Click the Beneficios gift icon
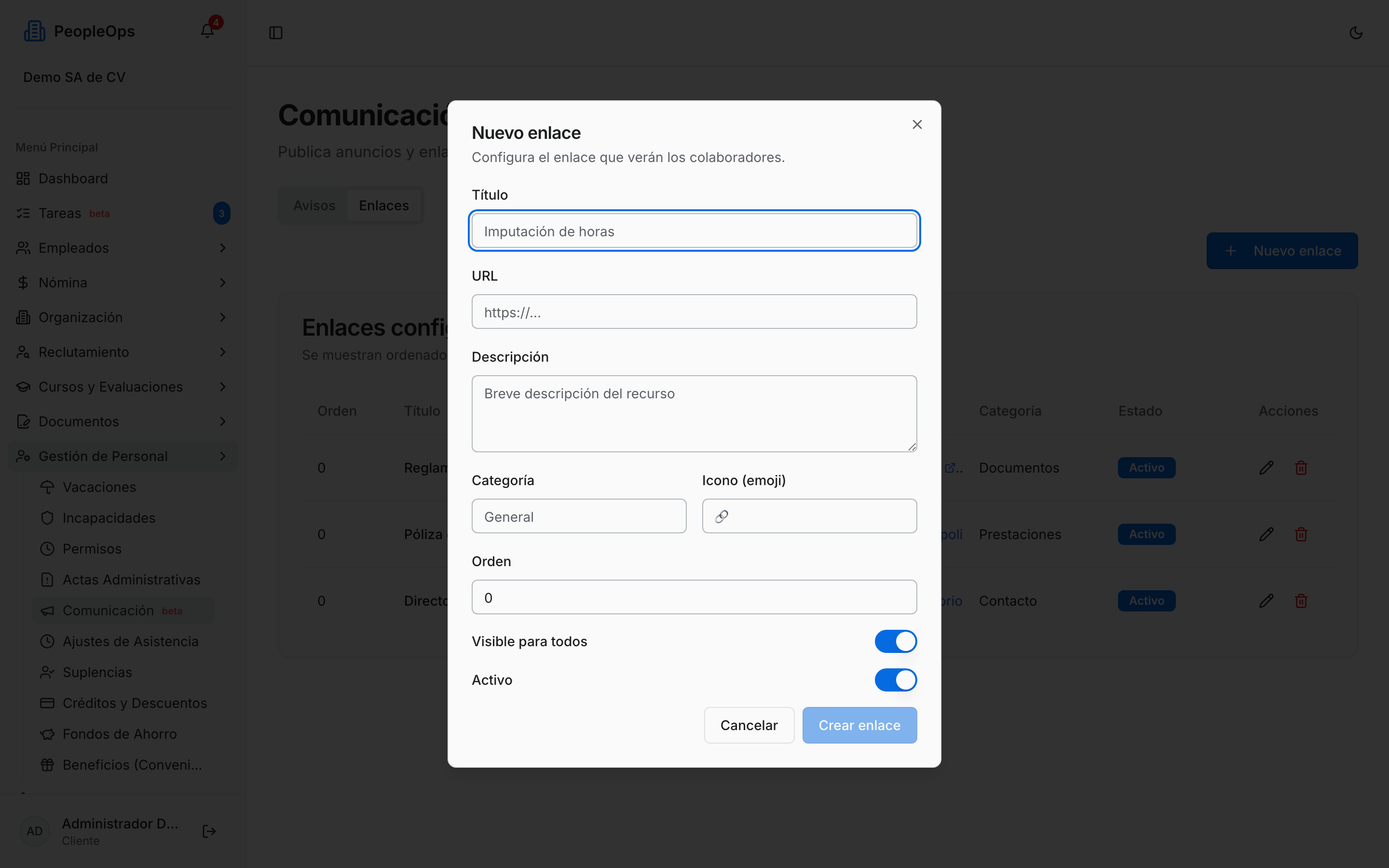1389x868 pixels. (47, 765)
